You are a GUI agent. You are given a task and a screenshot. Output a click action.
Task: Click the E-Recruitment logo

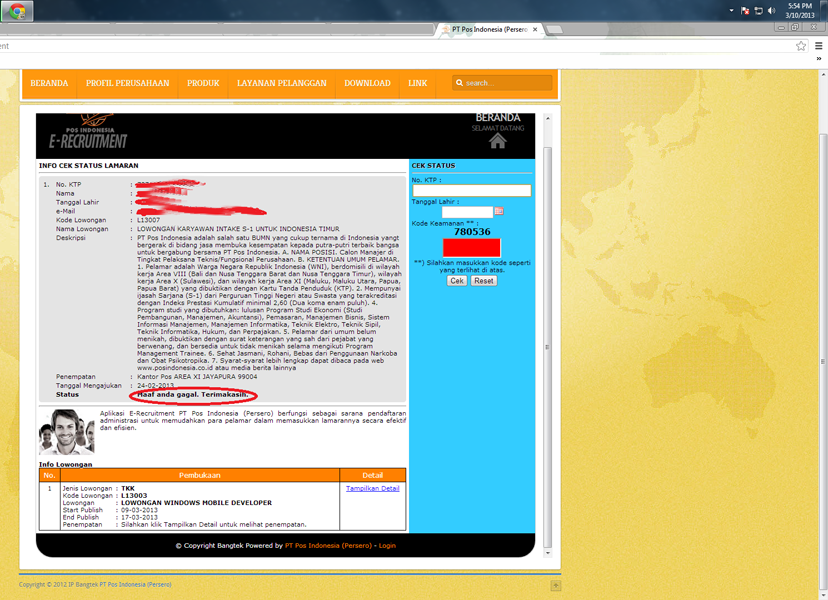88,134
